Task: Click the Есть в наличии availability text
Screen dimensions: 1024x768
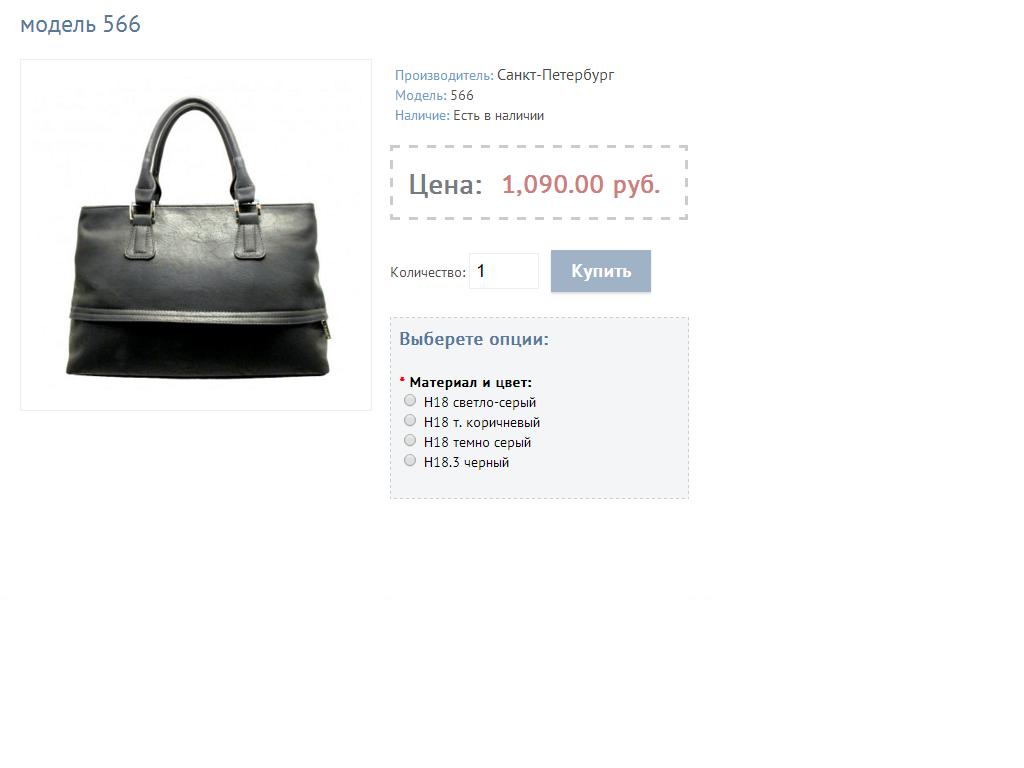Action: tap(498, 116)
